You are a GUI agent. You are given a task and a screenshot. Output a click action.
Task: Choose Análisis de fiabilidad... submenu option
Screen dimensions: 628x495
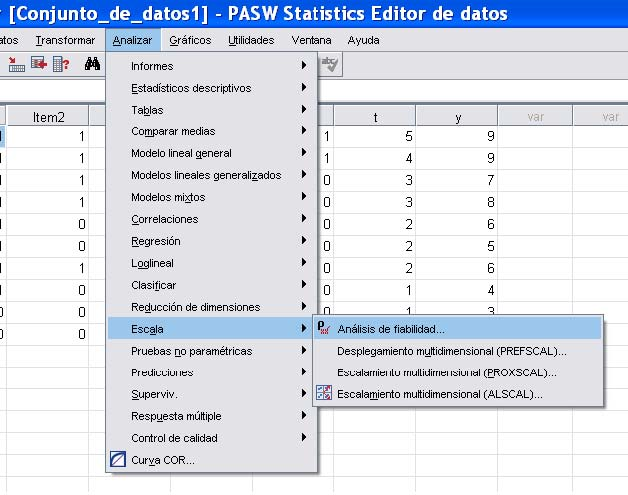[458, 328]
